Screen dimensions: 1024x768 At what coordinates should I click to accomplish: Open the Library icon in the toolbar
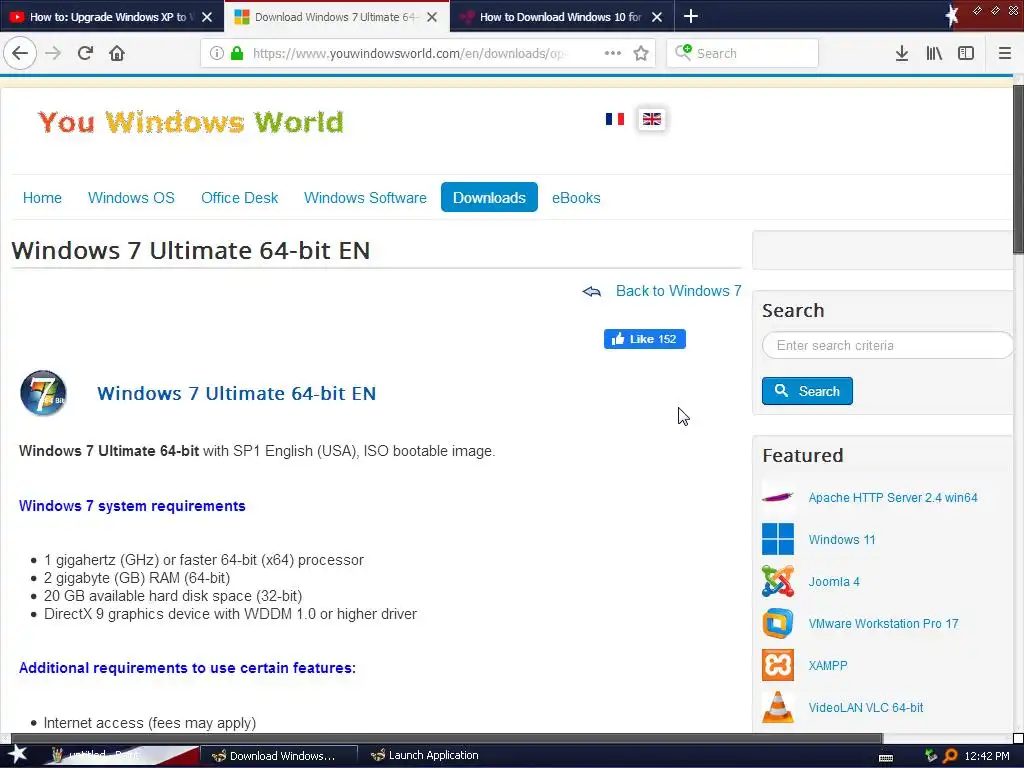[x=934, y=53]
